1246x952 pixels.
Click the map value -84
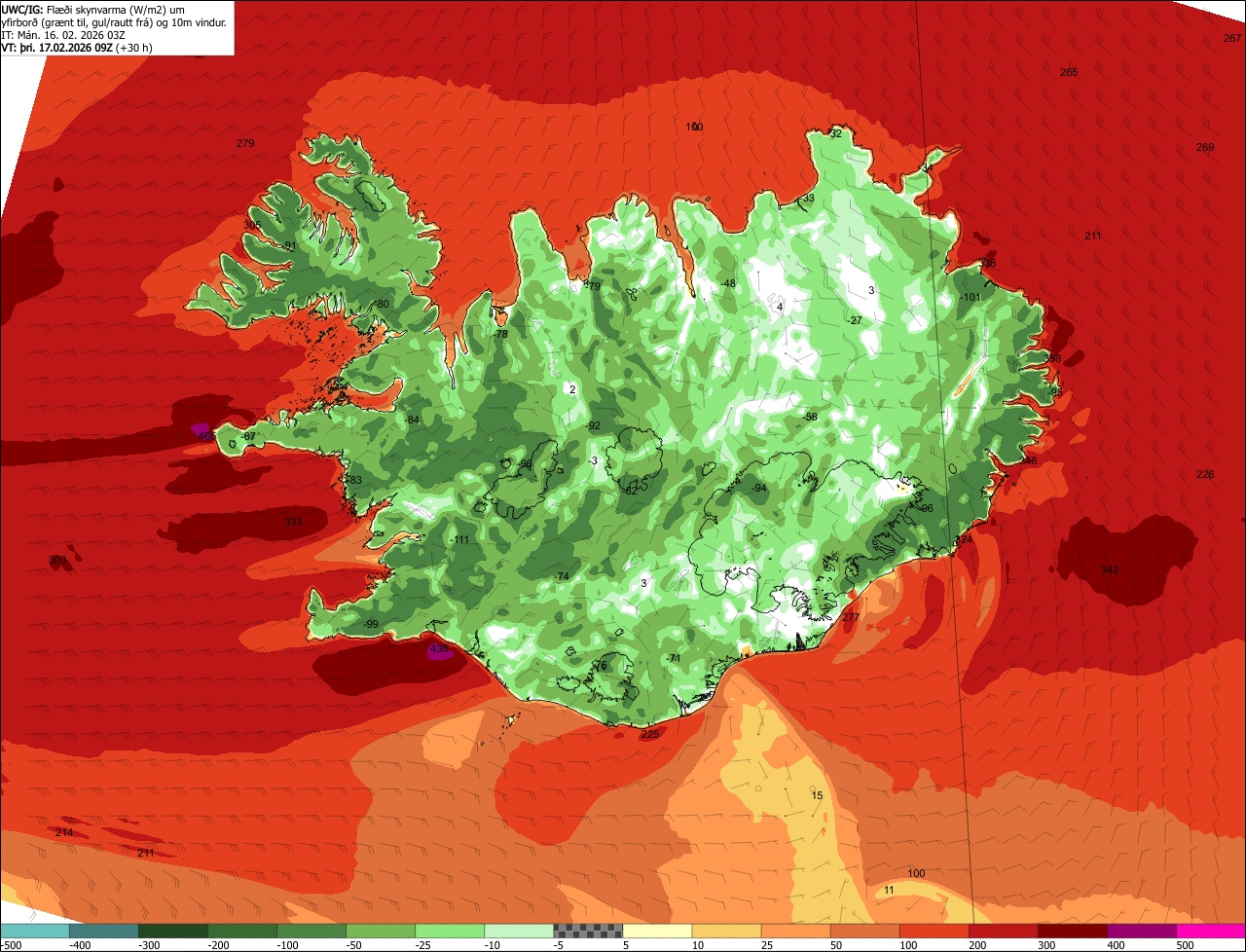(412, 420)
